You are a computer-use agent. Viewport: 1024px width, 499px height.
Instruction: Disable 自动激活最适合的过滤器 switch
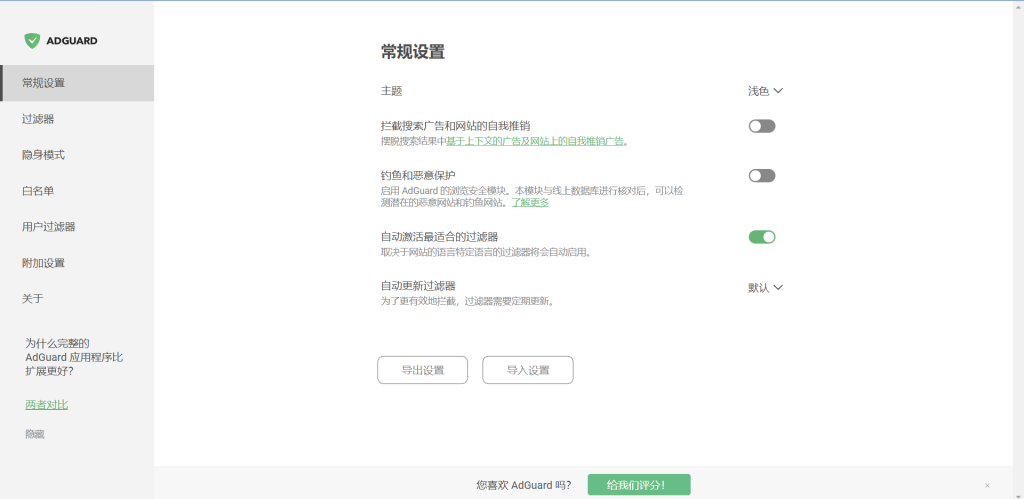(761, 237)
